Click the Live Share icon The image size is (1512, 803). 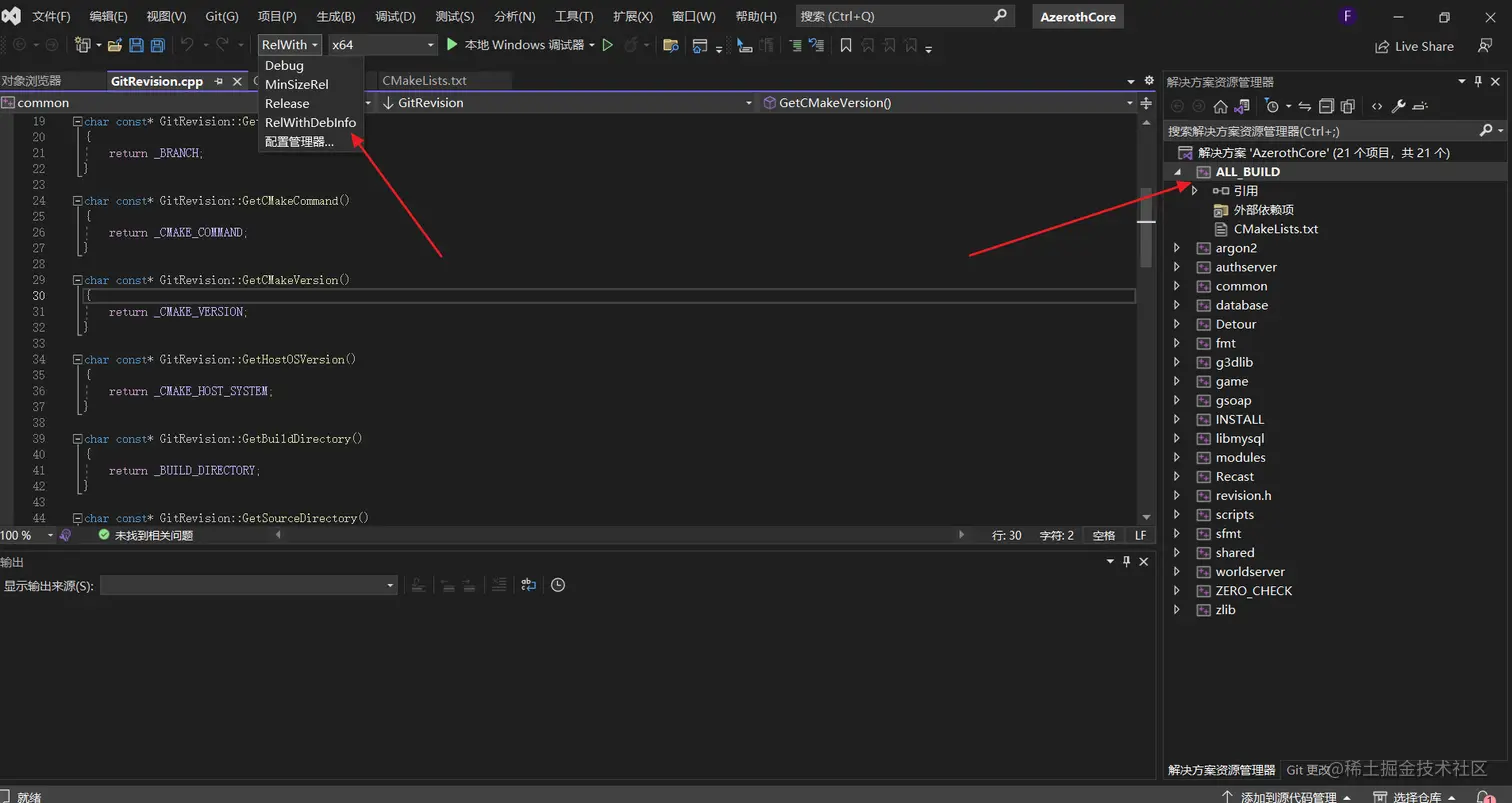(1382, 47)
